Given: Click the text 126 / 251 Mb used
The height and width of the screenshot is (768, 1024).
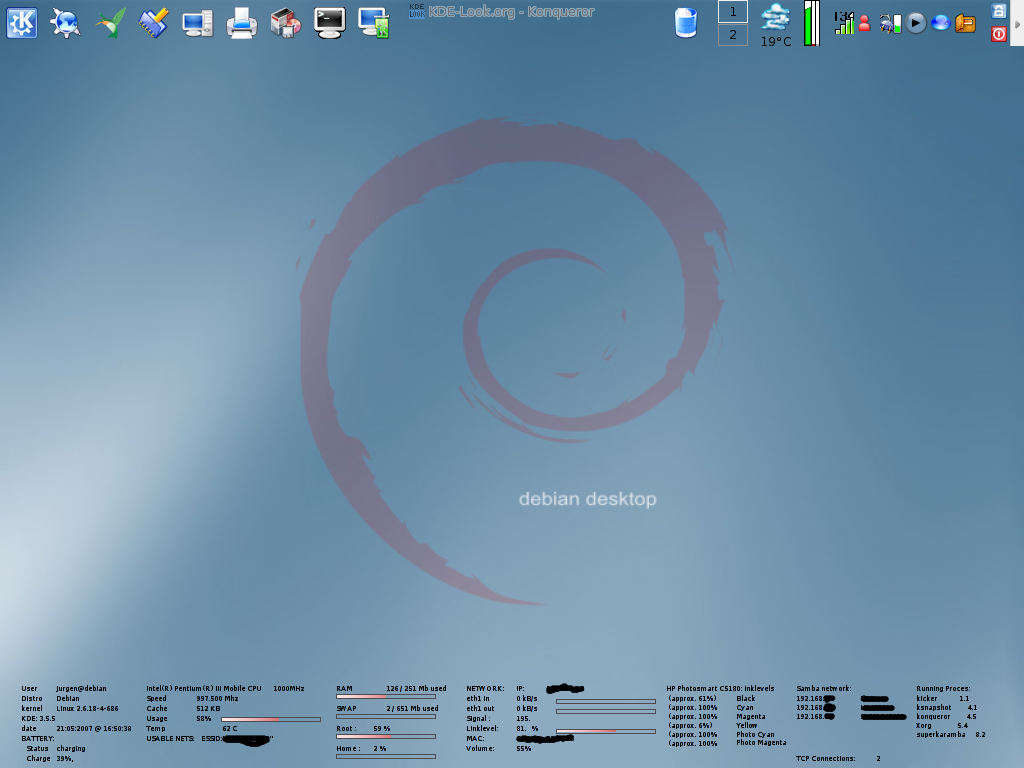Looking at the screenshot, I should (416, 688).
